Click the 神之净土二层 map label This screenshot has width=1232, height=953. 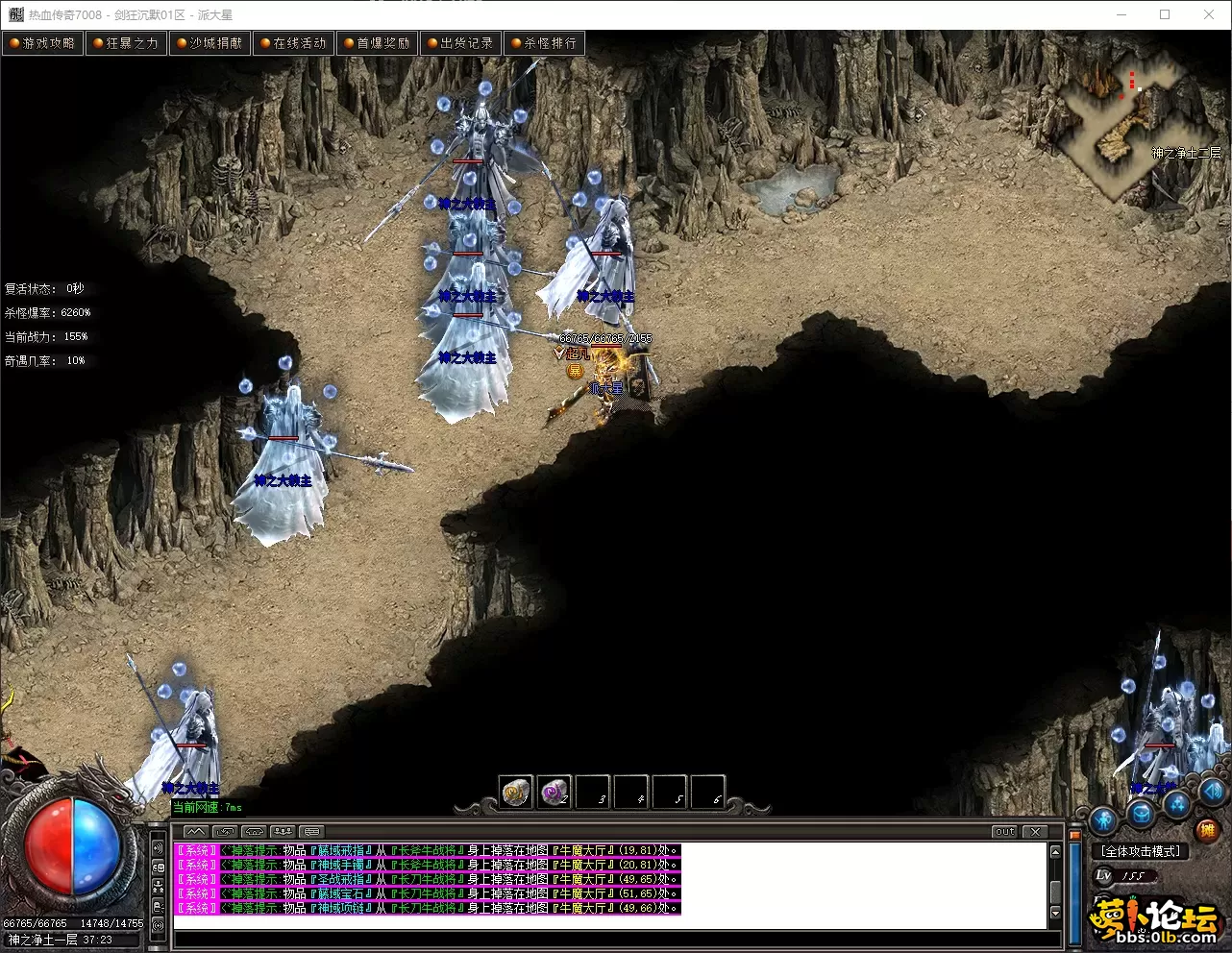[1187, 154]
